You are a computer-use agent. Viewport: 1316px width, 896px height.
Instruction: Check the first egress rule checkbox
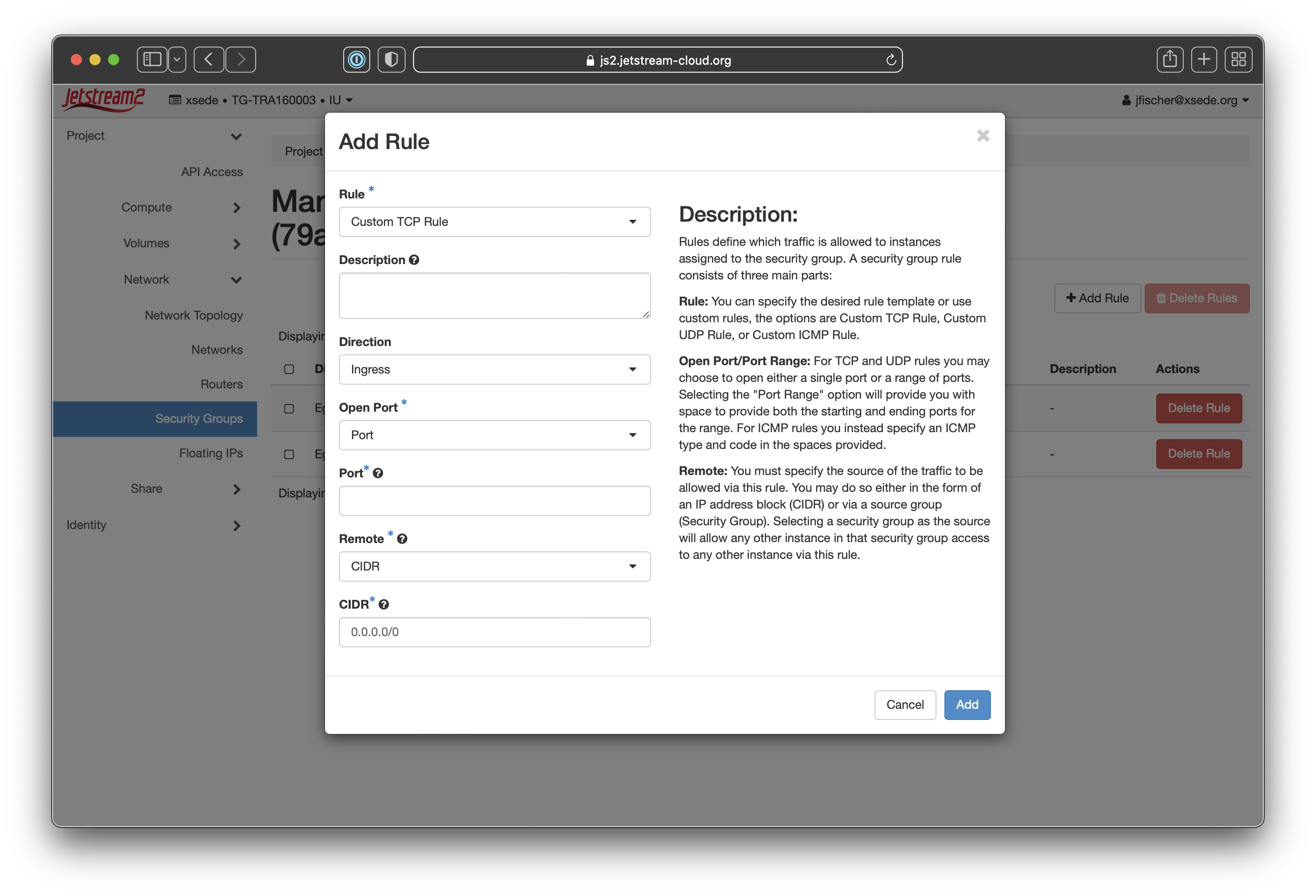(x=289, y=409)
